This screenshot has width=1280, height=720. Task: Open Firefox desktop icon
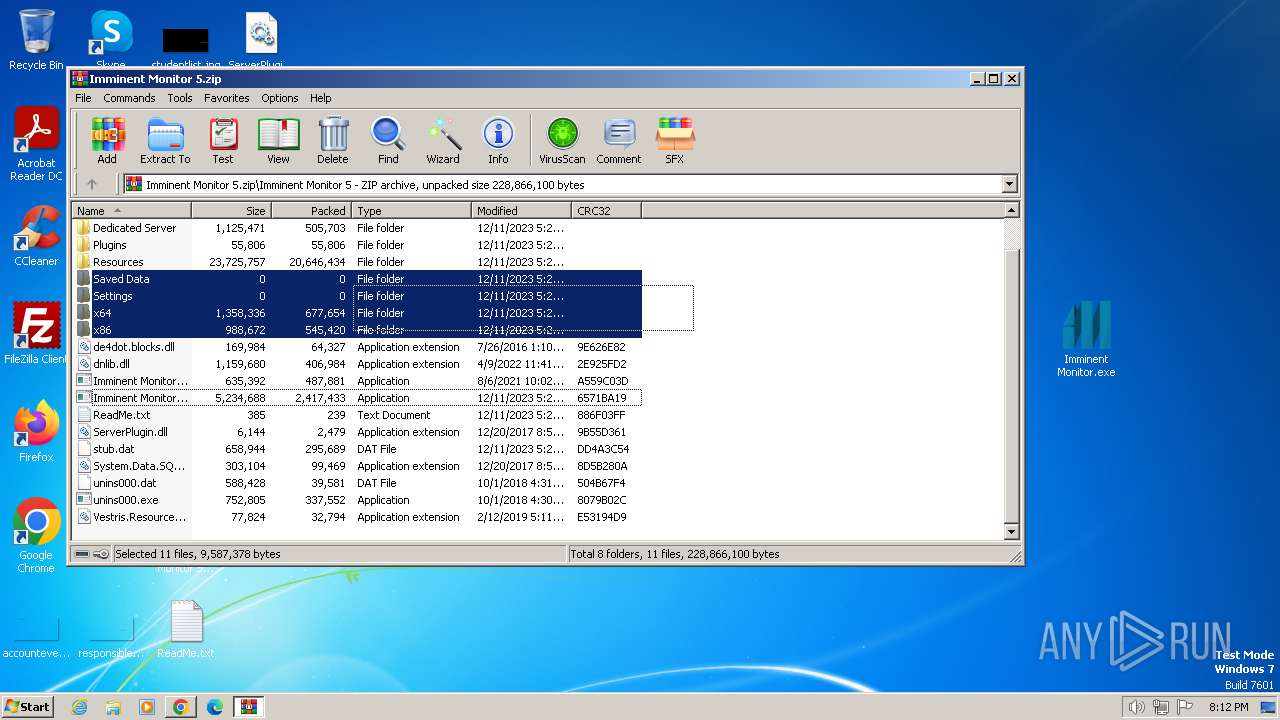[x=36, y=432]
